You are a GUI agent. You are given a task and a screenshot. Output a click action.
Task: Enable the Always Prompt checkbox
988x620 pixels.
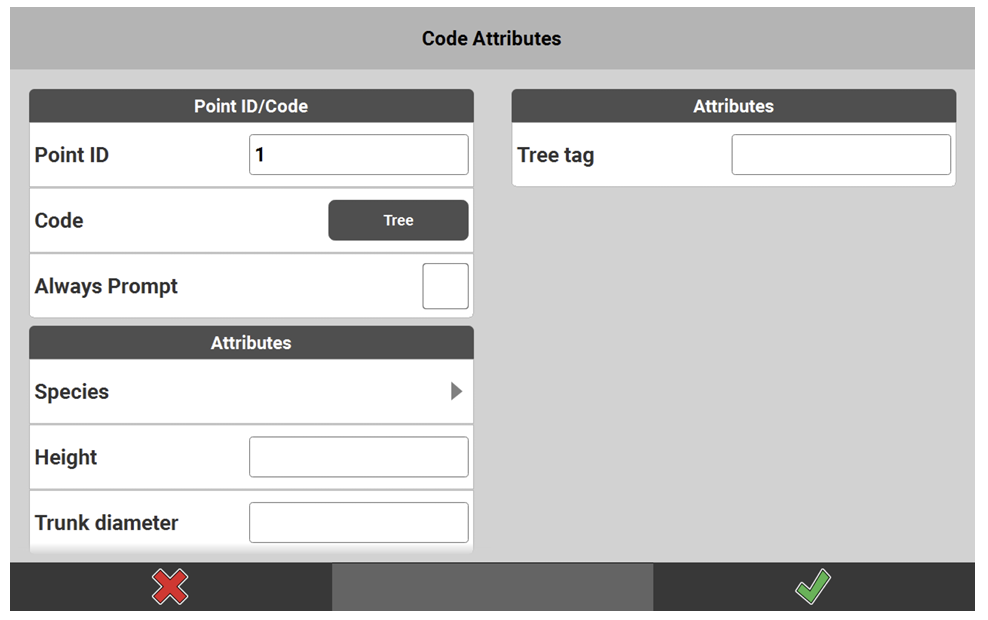(445, 286)
